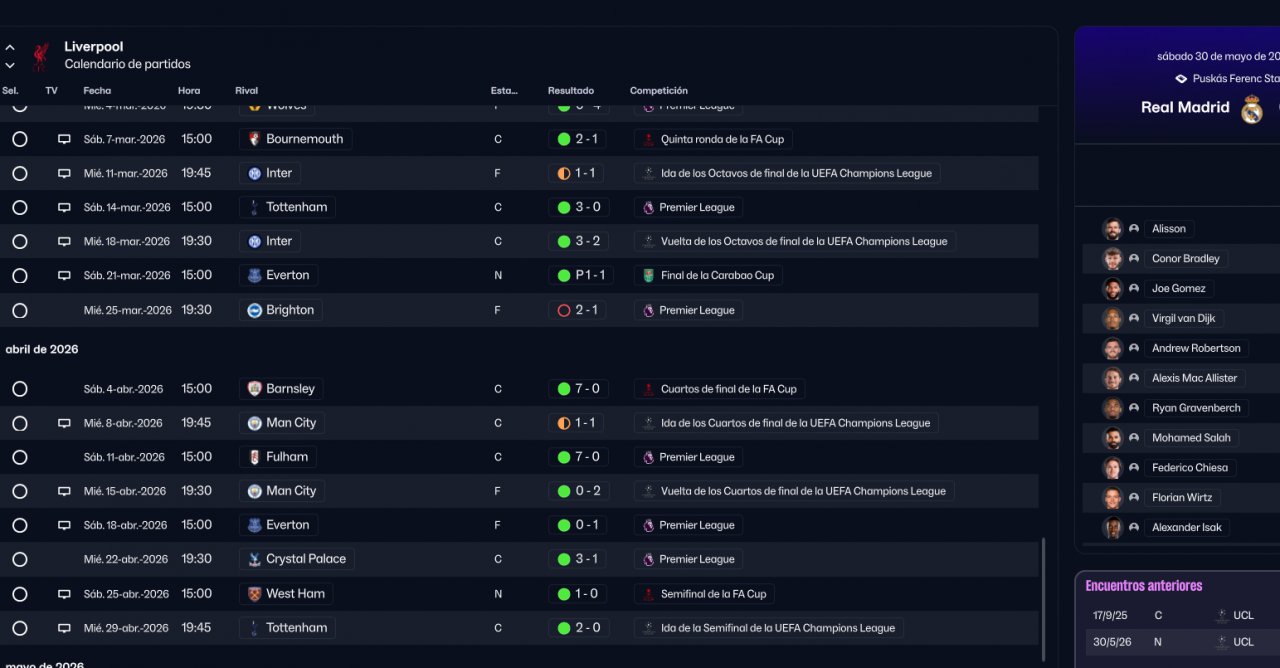Click the fixture list vertical scrollbar
The width and height of the screenshot is (1280, 668).
[x=1044, y=598]
